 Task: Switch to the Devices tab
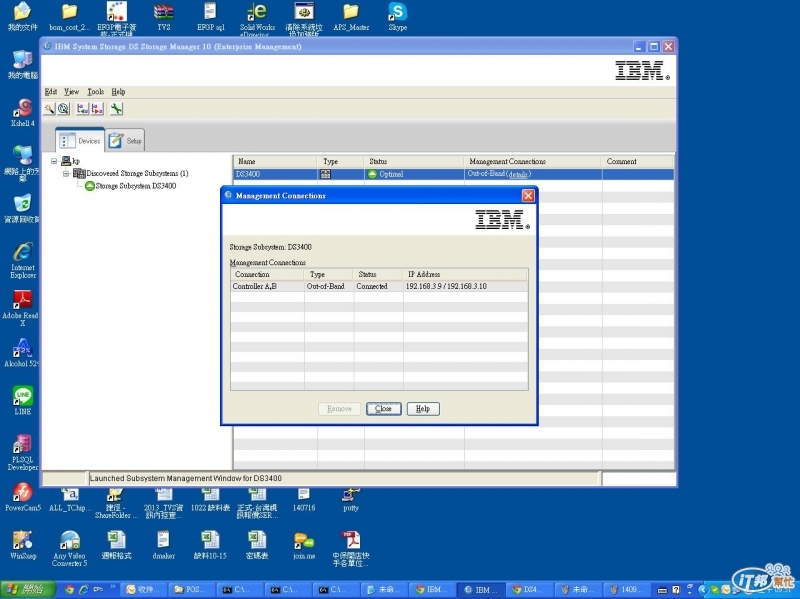(80, 140)
